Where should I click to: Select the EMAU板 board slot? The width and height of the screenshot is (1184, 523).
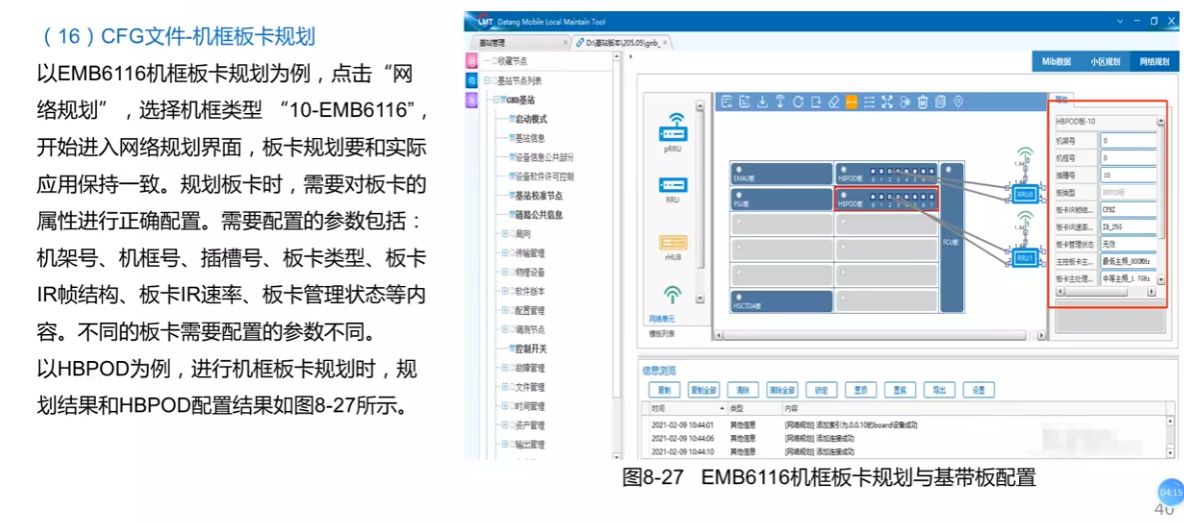coord(781,174)
